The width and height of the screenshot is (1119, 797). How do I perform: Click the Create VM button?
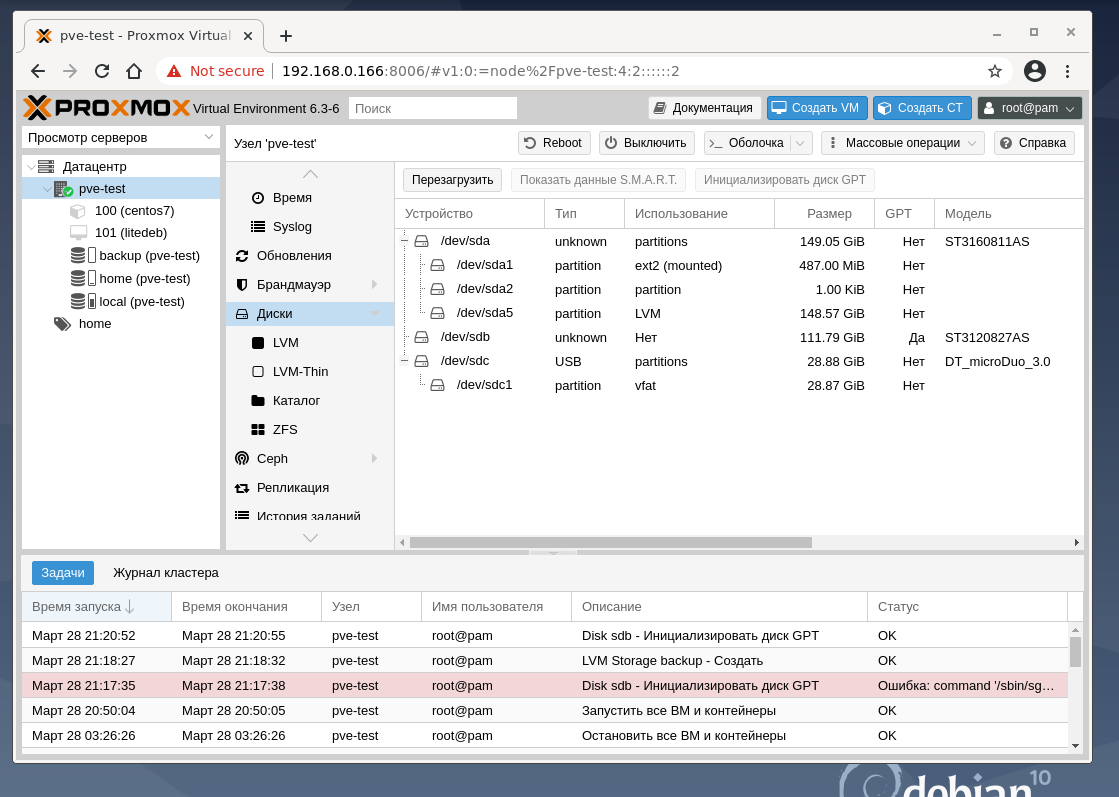[815, 108]
